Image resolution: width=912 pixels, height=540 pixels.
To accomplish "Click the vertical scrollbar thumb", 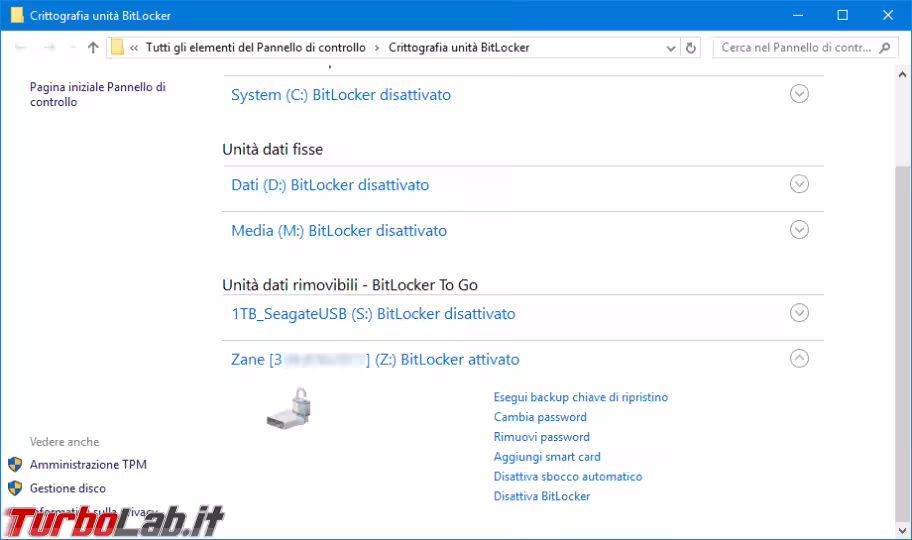I will click(902, 343).
